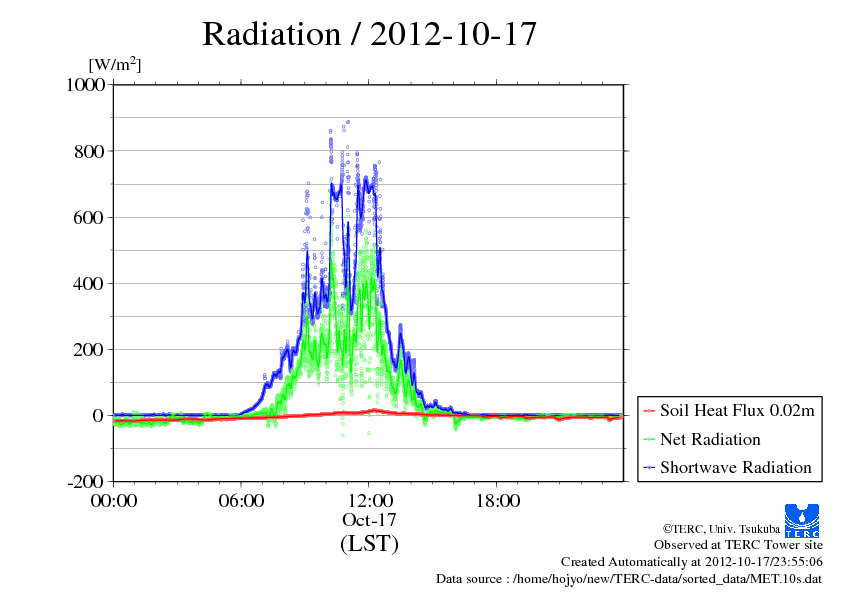This screenshot has width=842, height=595.
Task: Click the 'Data source' file path line
Action: [629, 579]
